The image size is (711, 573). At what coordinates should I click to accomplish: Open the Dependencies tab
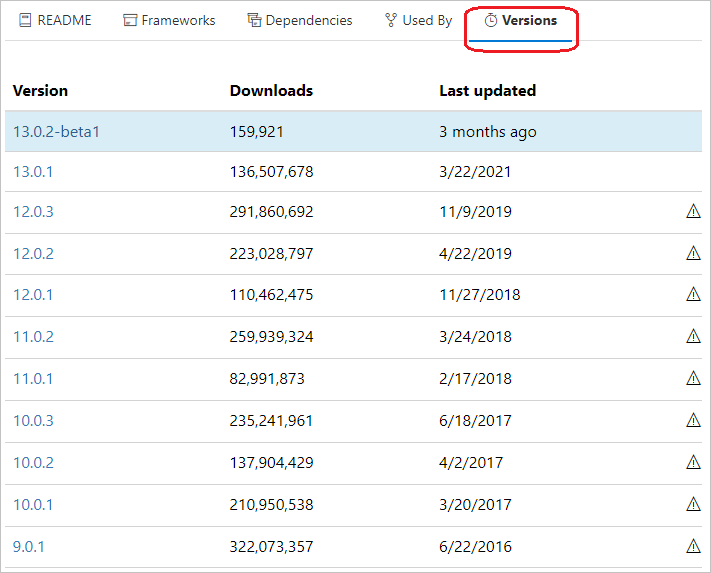click(x=299, y=20)
